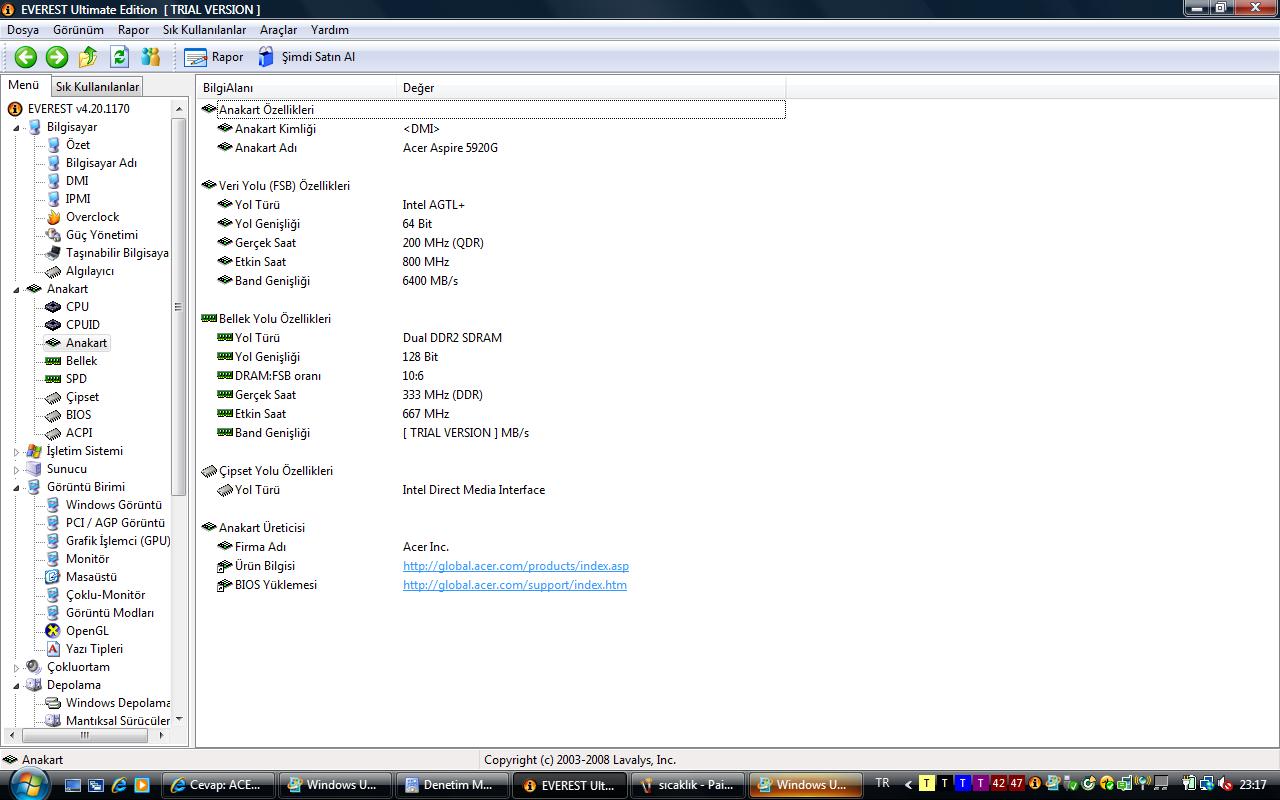The height and width of the screenshot is (800, 1280).
Task: Open the global.acer.com products link
Action: pyautogui.click(x=516, y=566)
